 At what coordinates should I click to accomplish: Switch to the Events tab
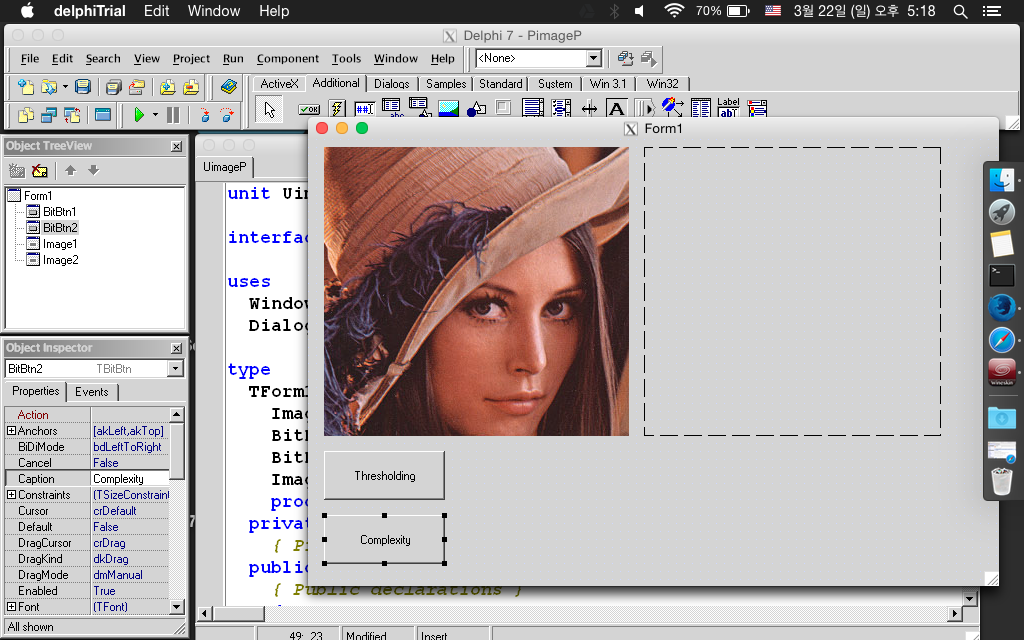(x=92, y=392)
